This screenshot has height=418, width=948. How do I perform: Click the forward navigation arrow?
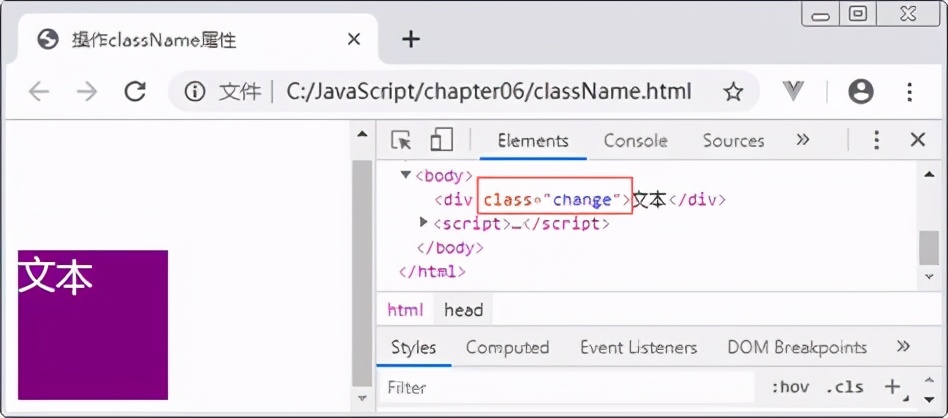87,92
